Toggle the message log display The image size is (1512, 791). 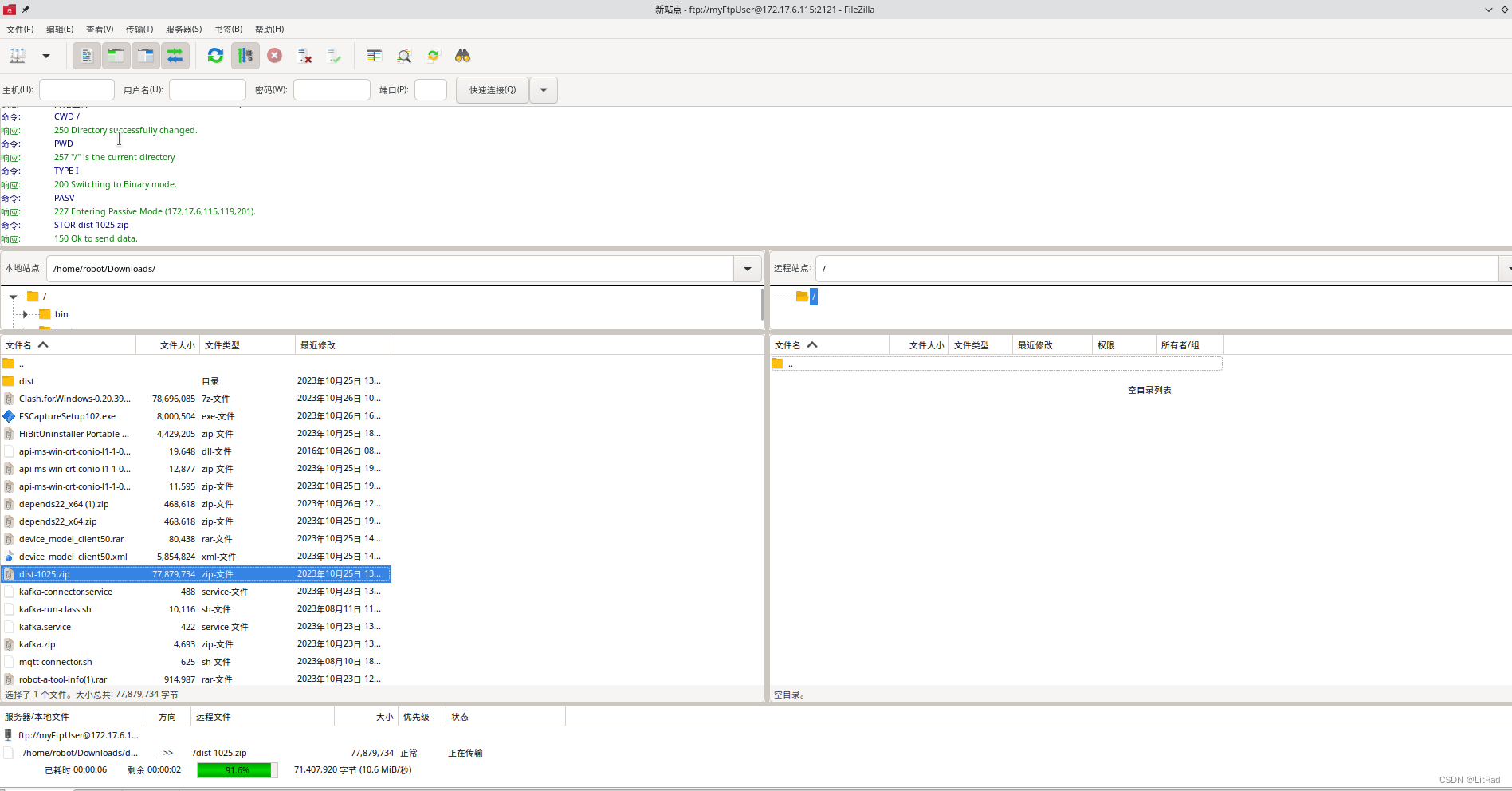(x=87, y=56)
